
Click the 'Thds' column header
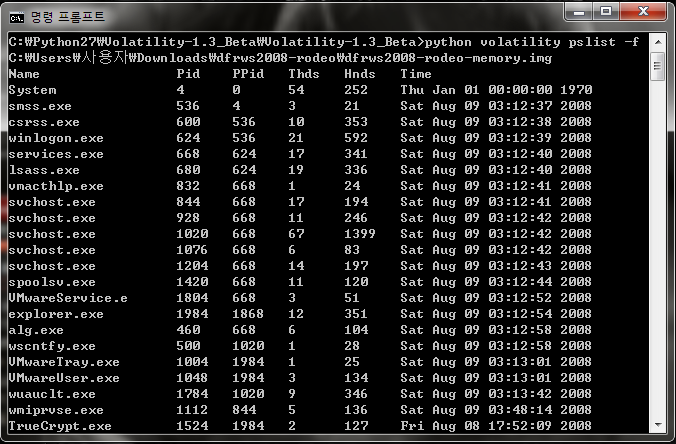(x=304, y=74)
